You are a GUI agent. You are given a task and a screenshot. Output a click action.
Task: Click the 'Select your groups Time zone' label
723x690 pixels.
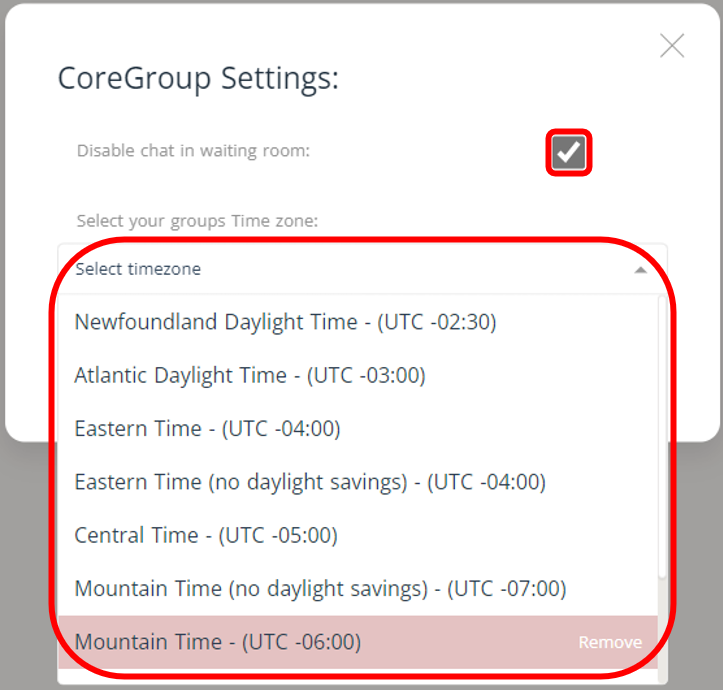[x=197, y=220]
